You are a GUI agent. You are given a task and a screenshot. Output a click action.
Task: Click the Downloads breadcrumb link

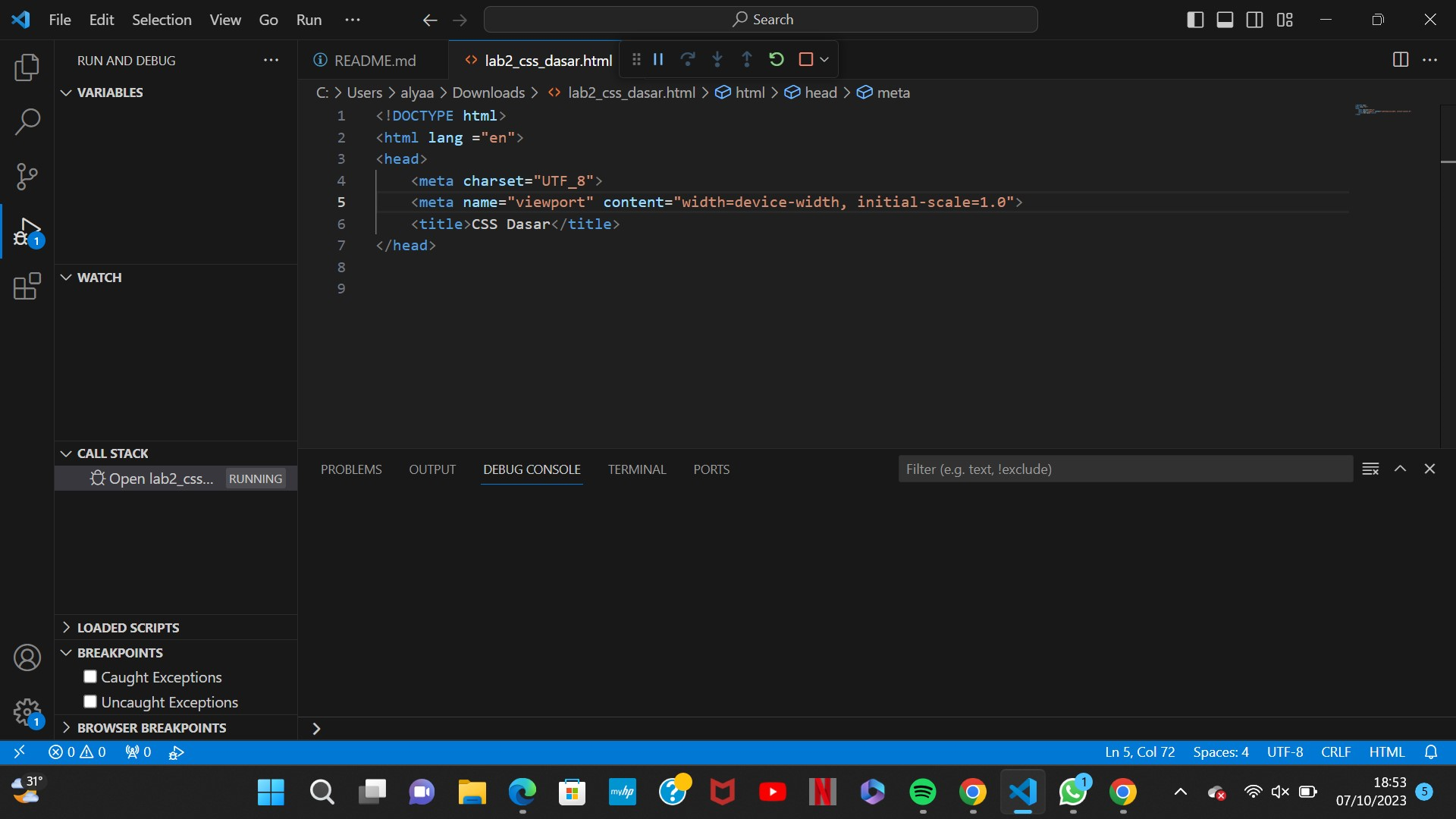pyautogui.click(x=489, y=93)
